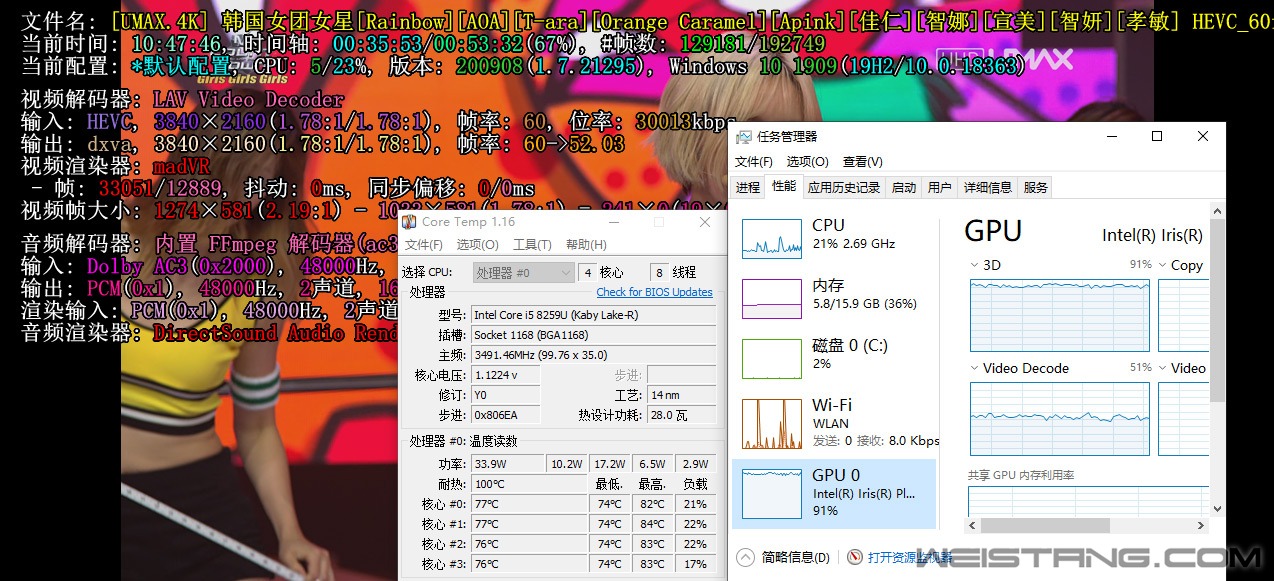Image resolution: width=1274 pixels, height=581 pixels.
Task: Minimize the Task Manager window
Action: (1111, 137)
